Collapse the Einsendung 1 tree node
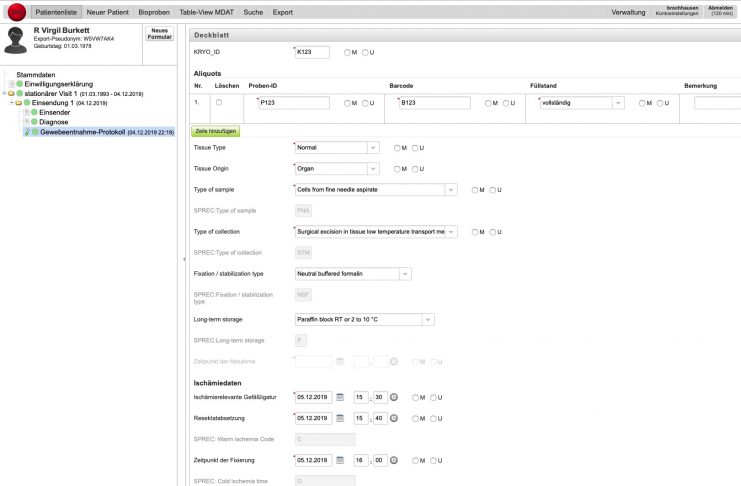 12,103
